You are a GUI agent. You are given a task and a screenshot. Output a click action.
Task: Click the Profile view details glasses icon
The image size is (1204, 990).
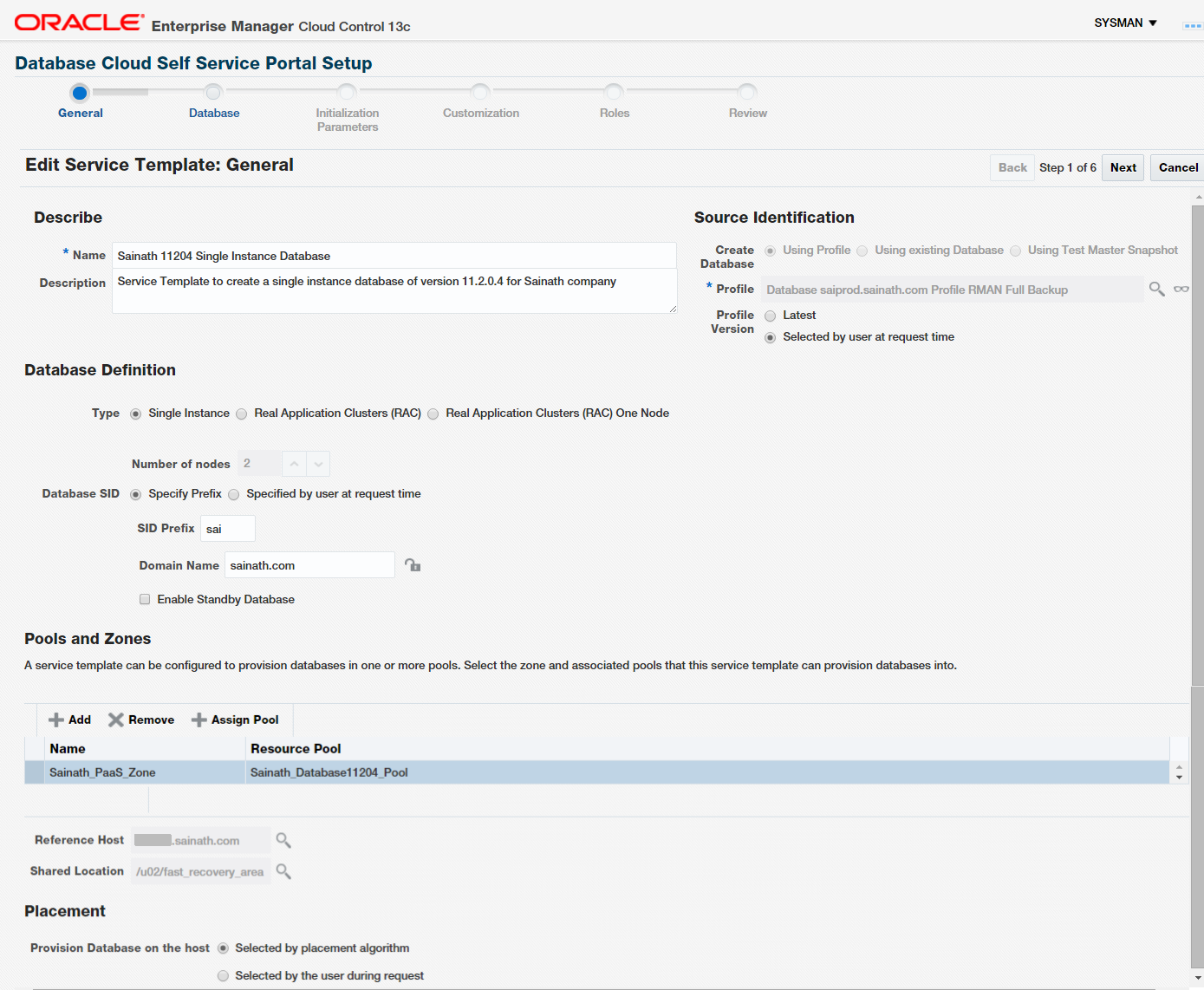pos(1181,289)
